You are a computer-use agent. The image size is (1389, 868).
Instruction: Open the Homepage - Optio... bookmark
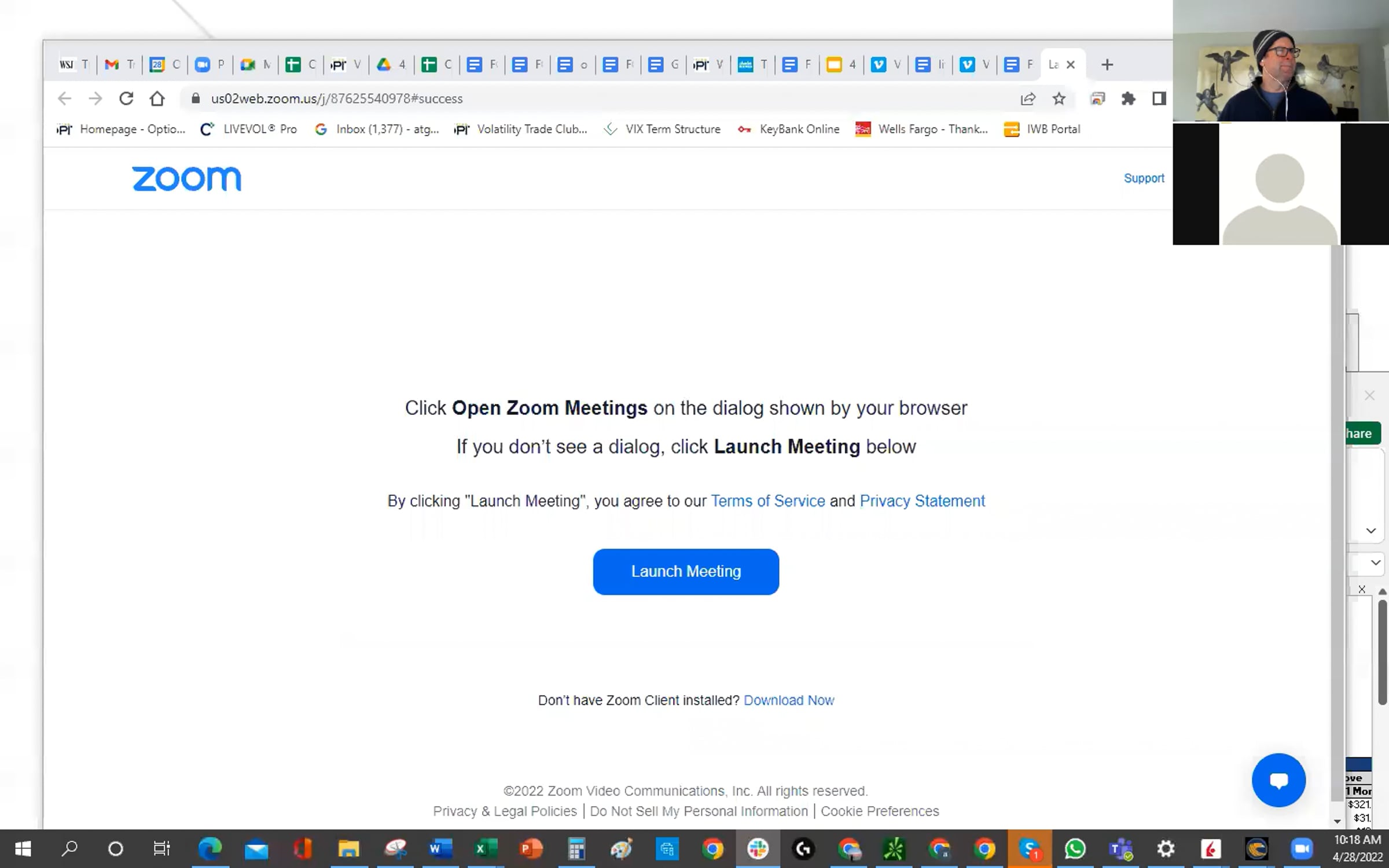(121, 129)
